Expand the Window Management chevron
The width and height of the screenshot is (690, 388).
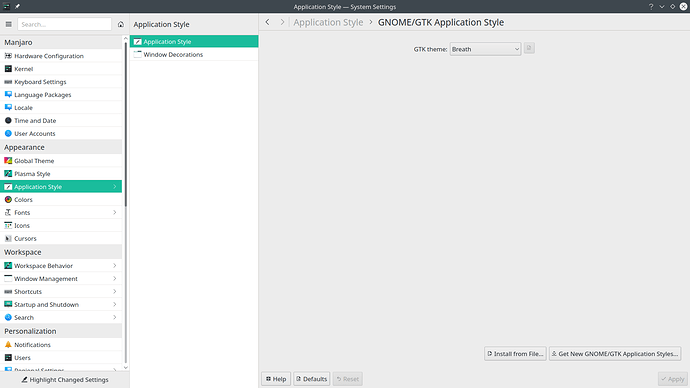coord(115,278)
